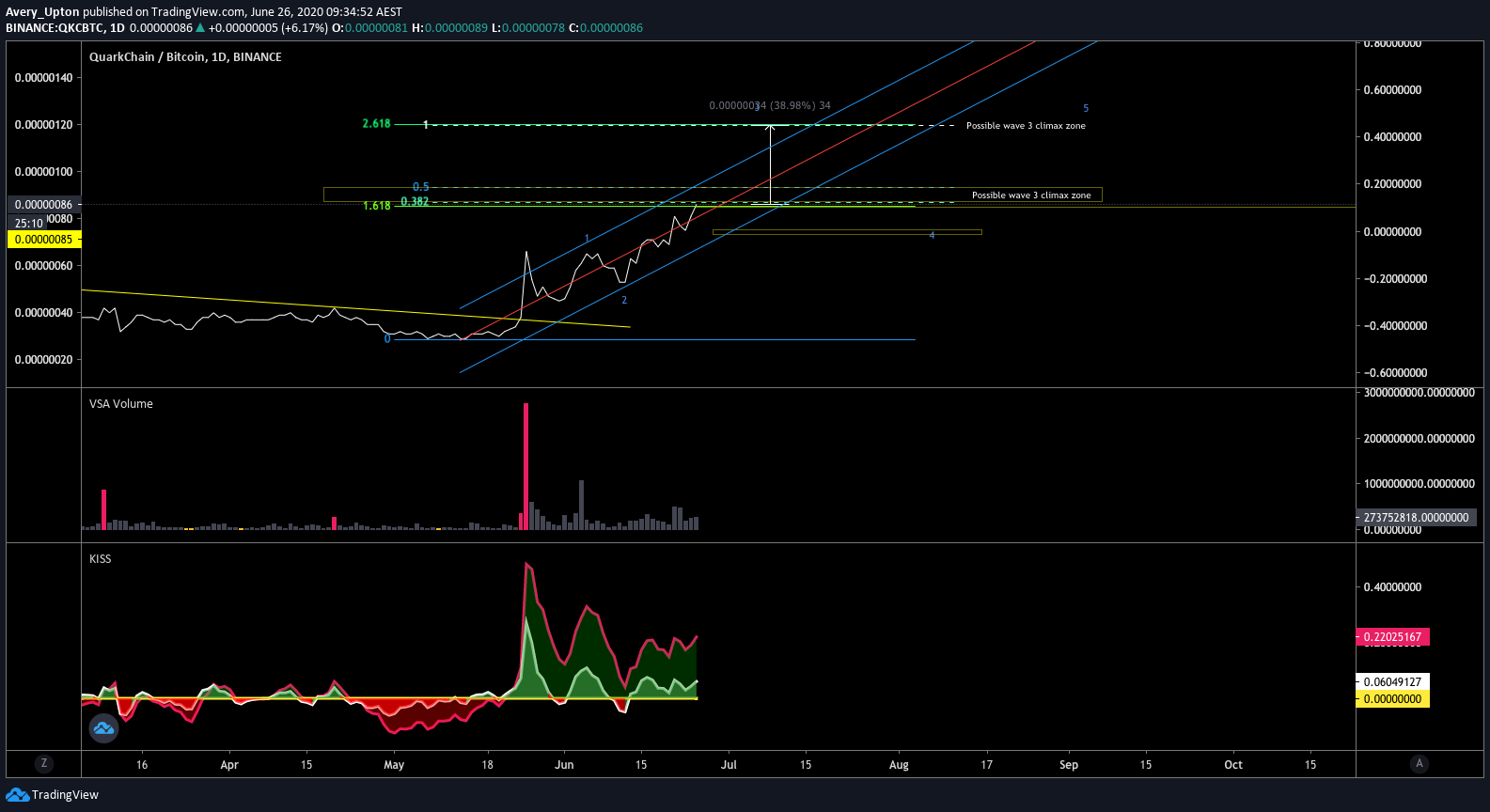Click the low value L:0.00000078
This screenshot has width=1490, height=812.
[527, 28]
